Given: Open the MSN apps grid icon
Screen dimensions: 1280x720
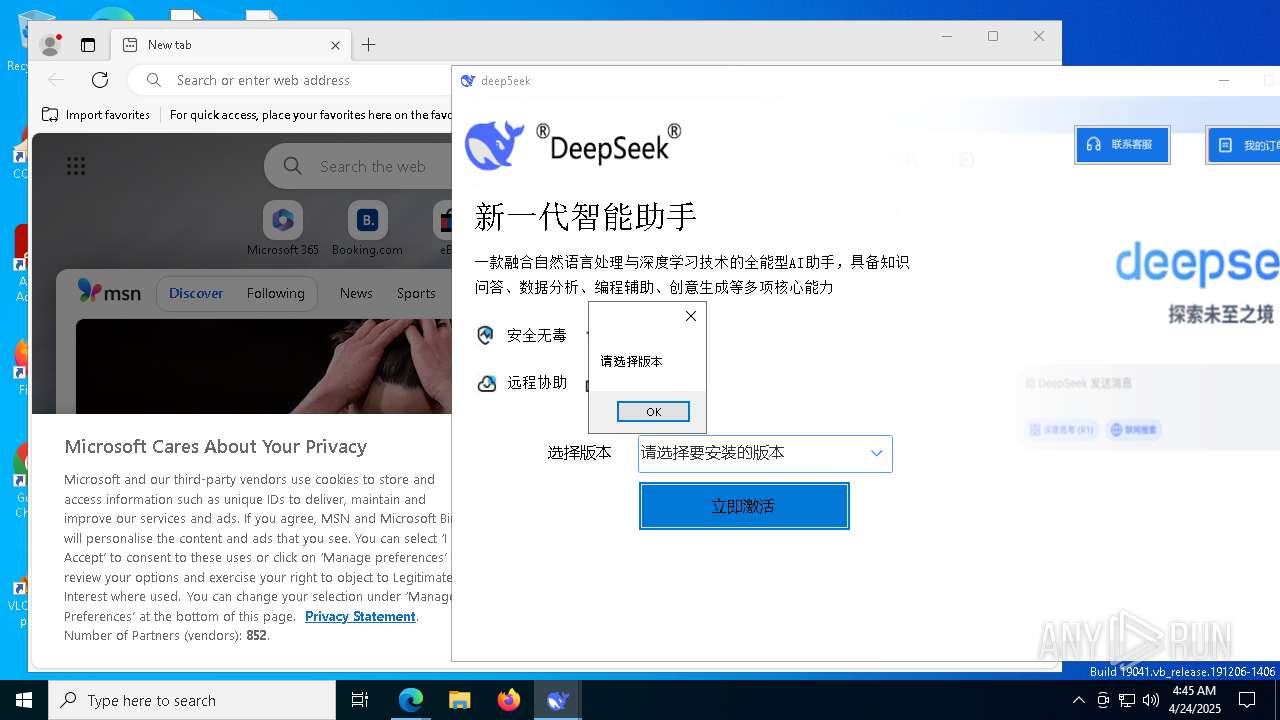Looking at the screenshot, I should click(76, 166).
